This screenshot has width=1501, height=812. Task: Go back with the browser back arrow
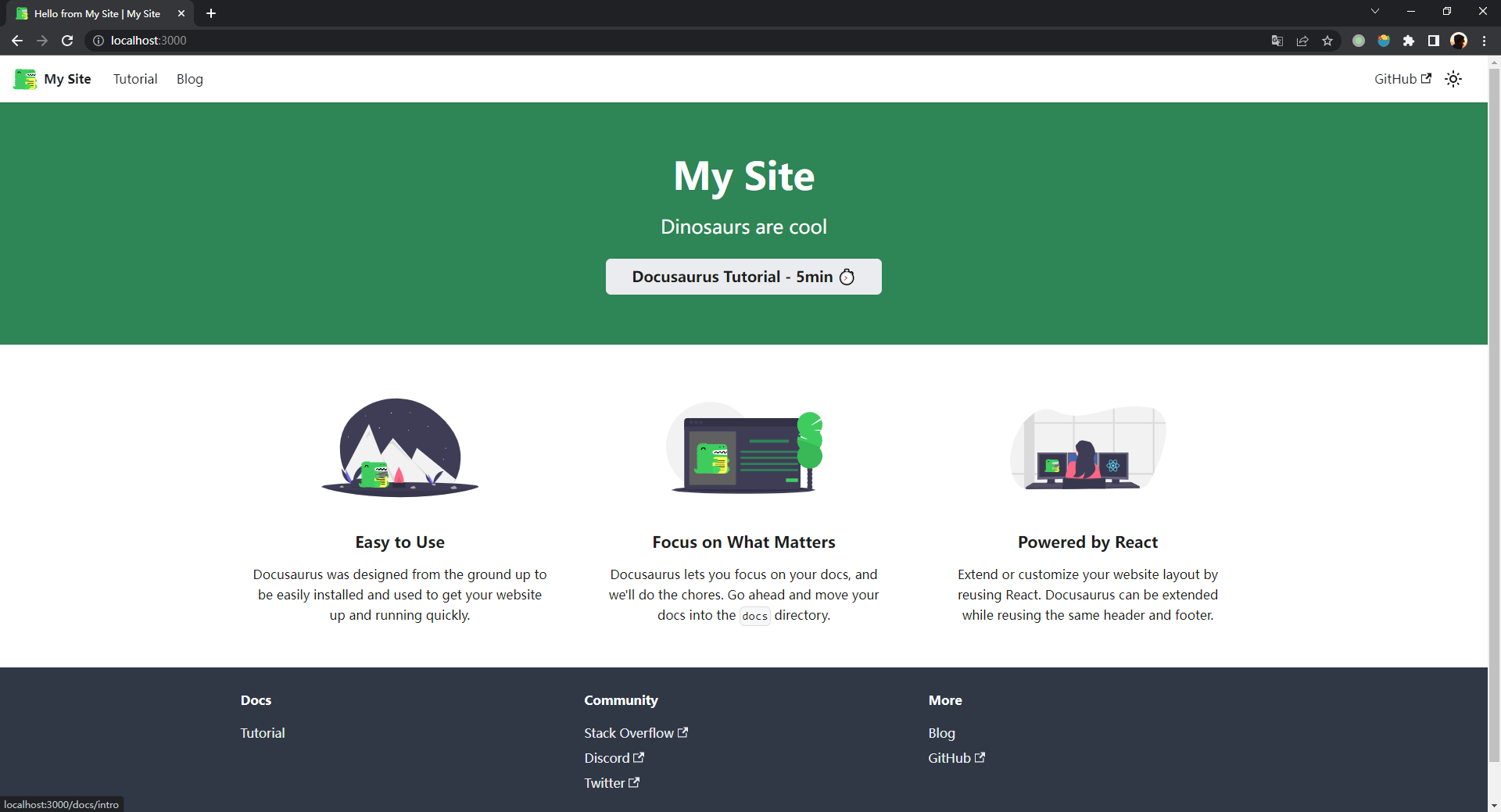coord(17,41)
